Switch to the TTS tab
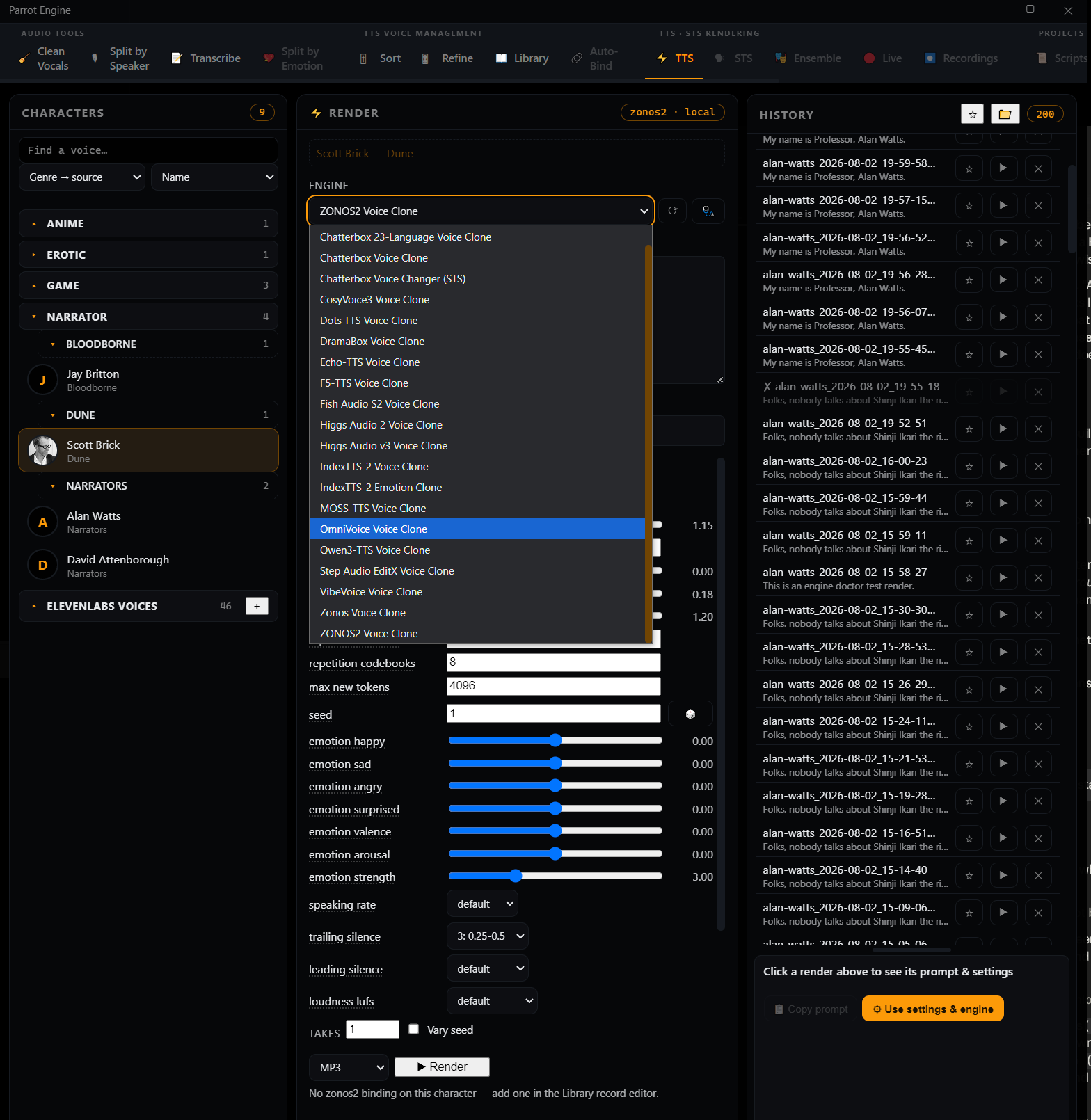The height and width of the screenshot is (1120, 1091). click(x=675, y=58)
